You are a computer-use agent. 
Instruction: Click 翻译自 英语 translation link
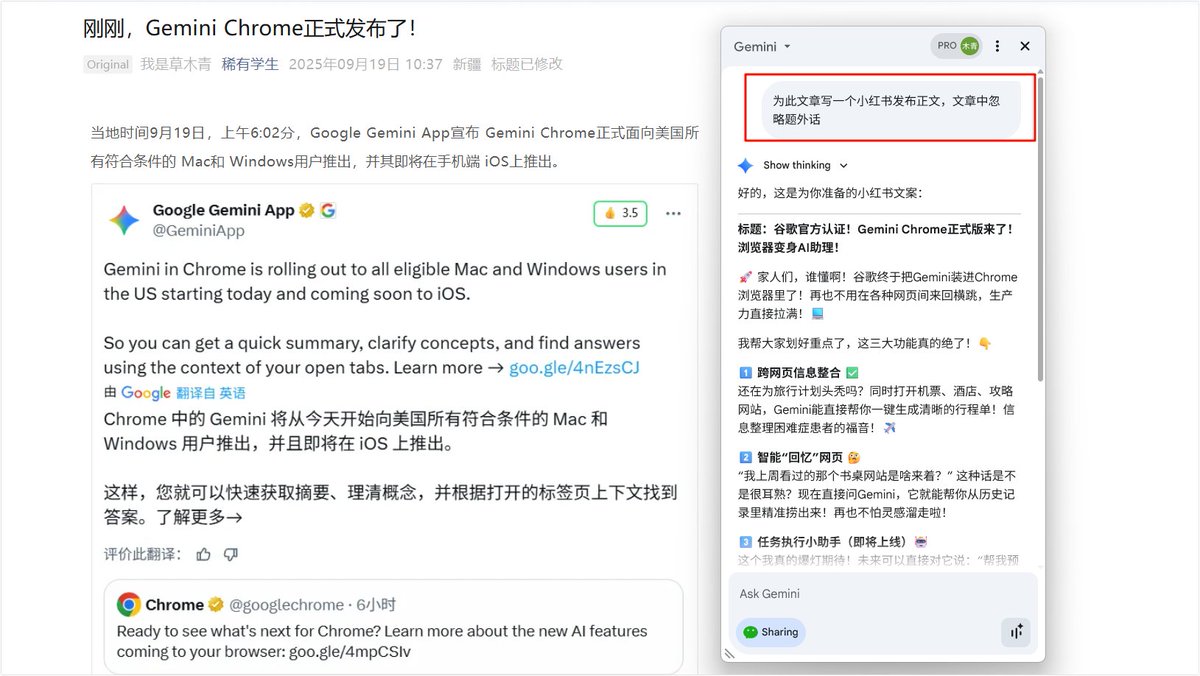click(211, 393)
